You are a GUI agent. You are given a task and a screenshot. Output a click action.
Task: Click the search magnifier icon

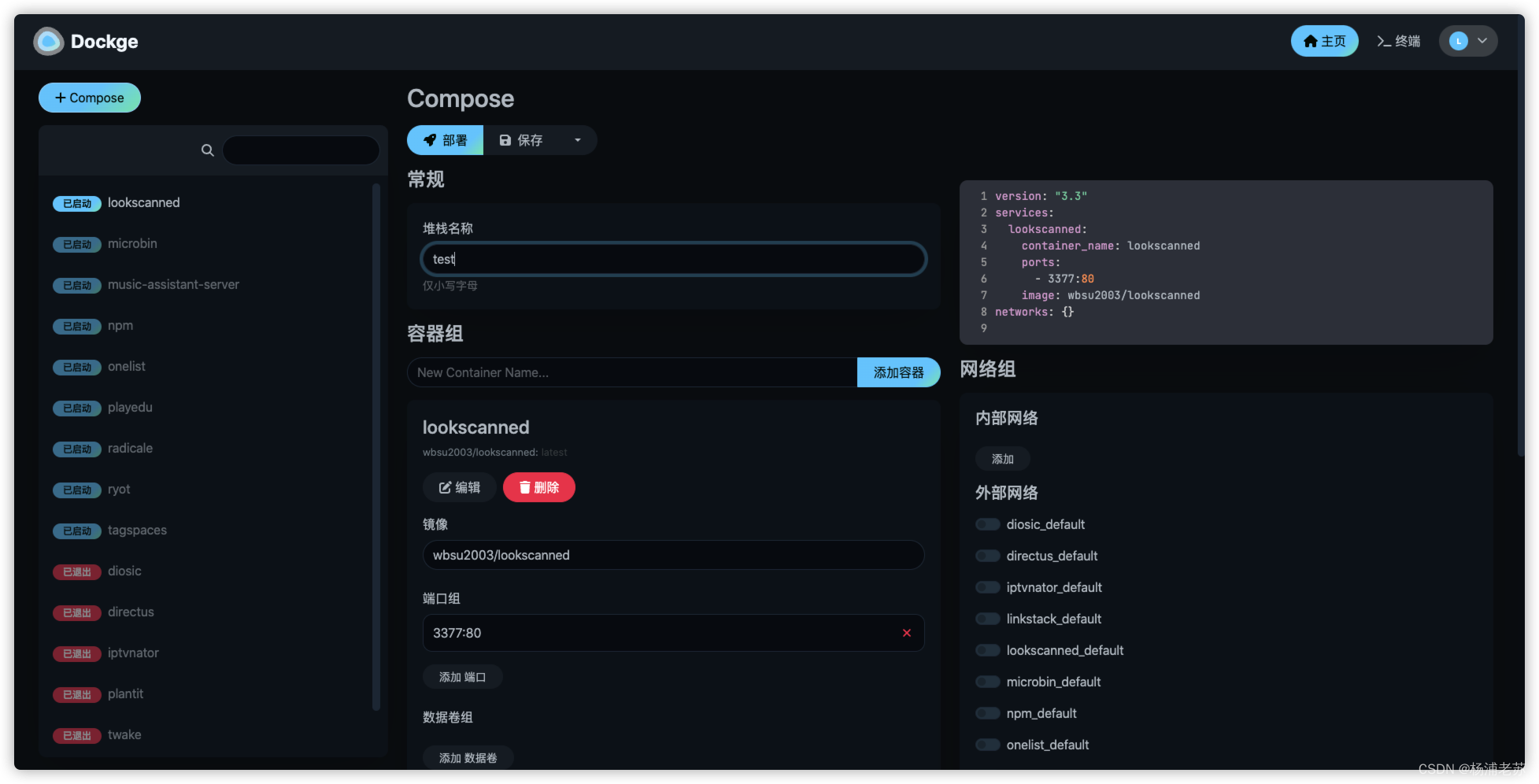[208, 150]
